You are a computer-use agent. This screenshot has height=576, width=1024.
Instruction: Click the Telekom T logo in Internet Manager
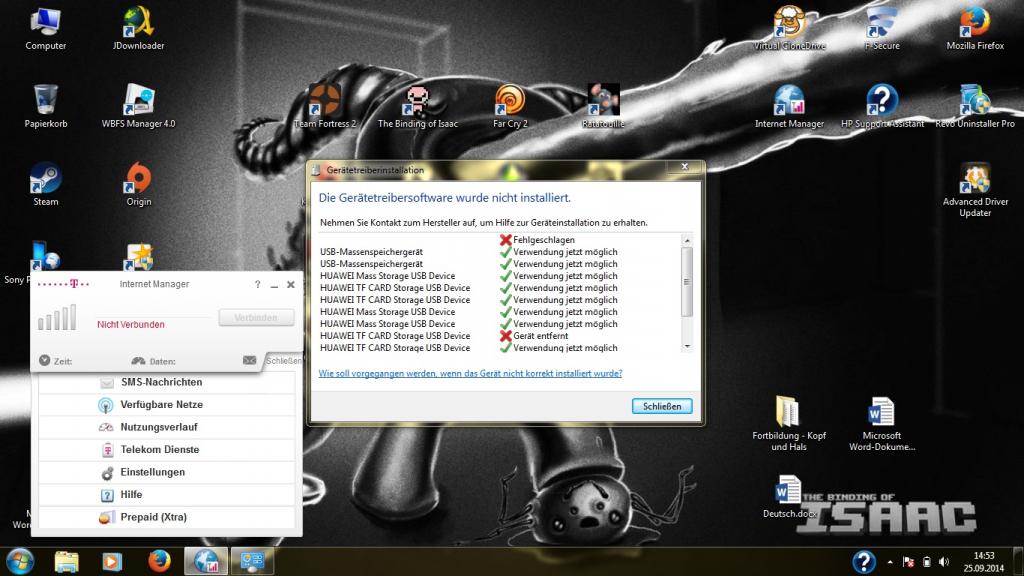click(74, 284)
